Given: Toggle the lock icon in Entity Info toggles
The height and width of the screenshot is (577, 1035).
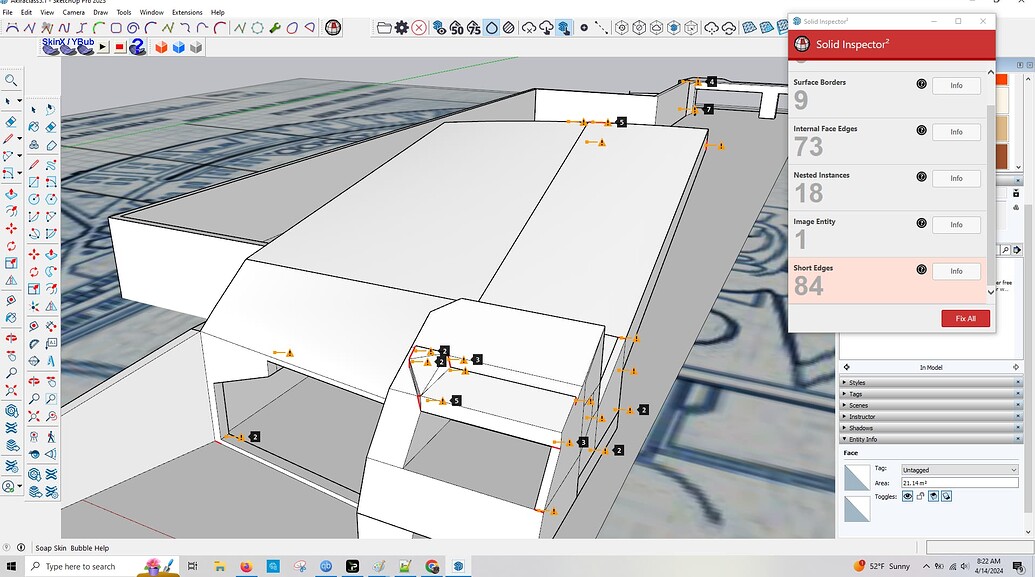Looking at the screenshot, I should [x=921, y=496].
